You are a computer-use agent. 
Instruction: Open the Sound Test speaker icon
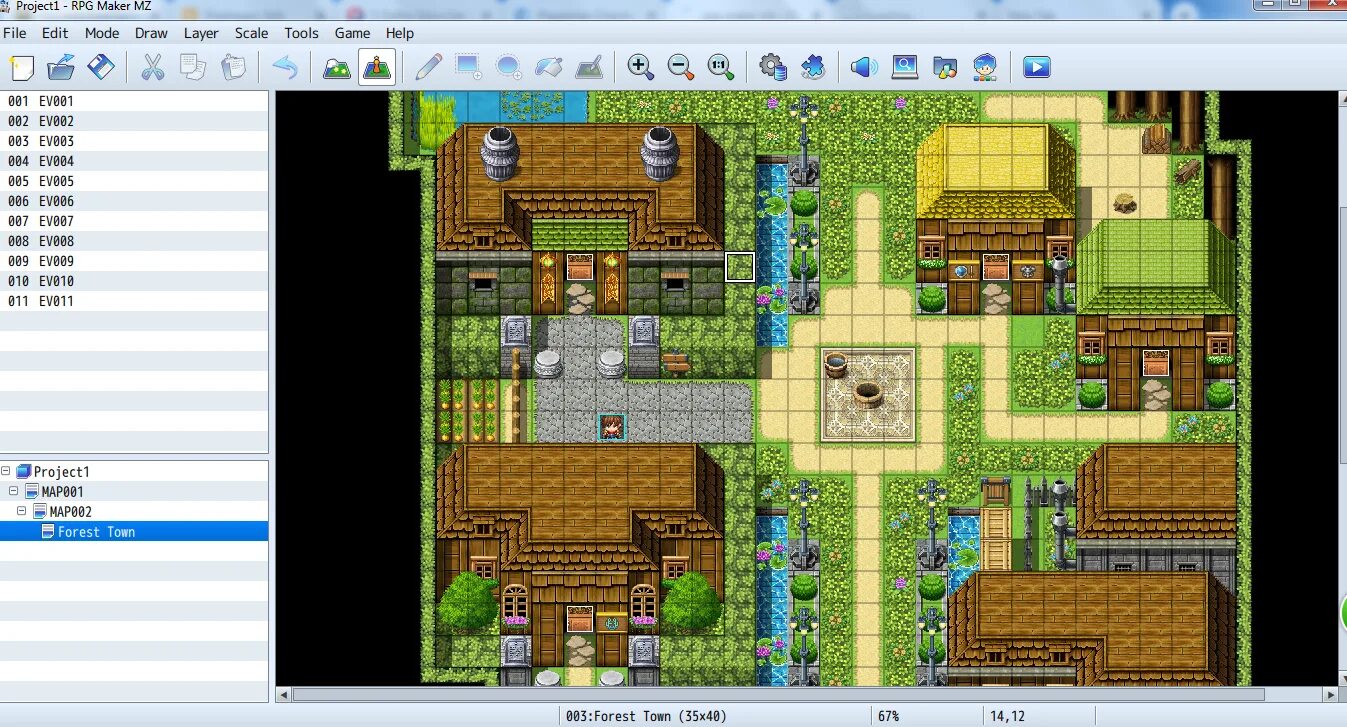coord(864,67)
